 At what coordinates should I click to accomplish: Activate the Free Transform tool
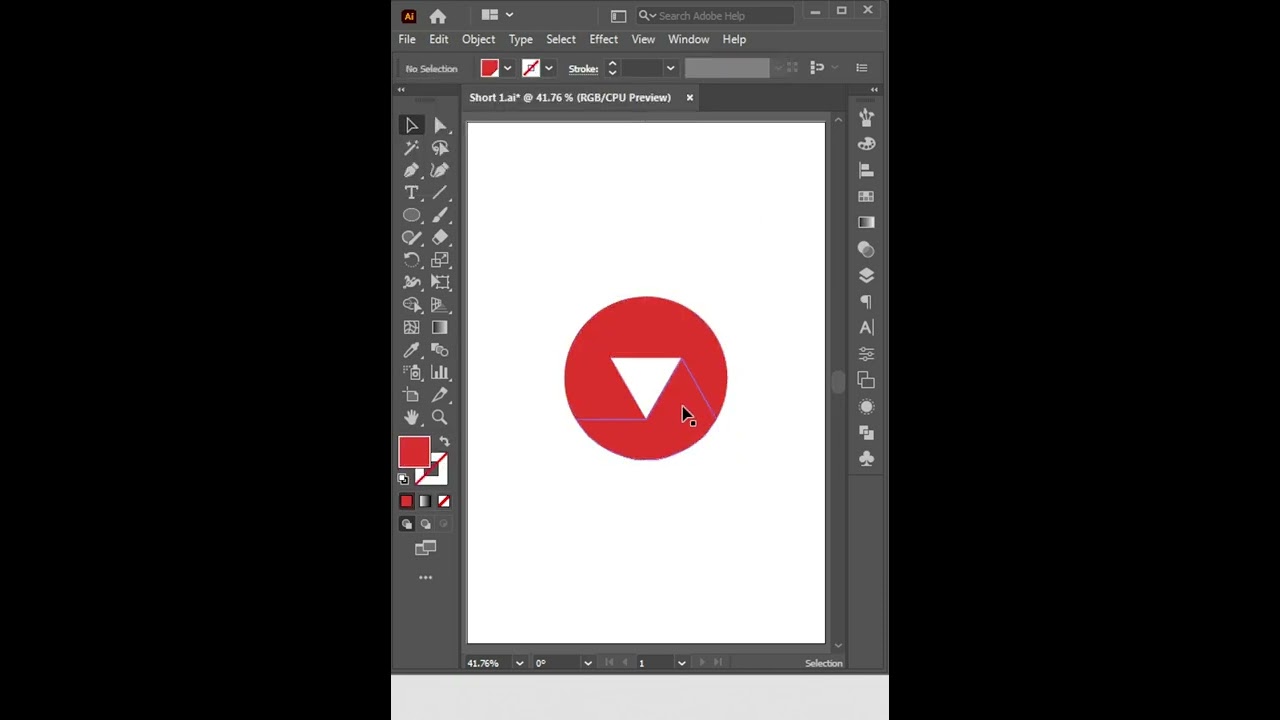440,282
